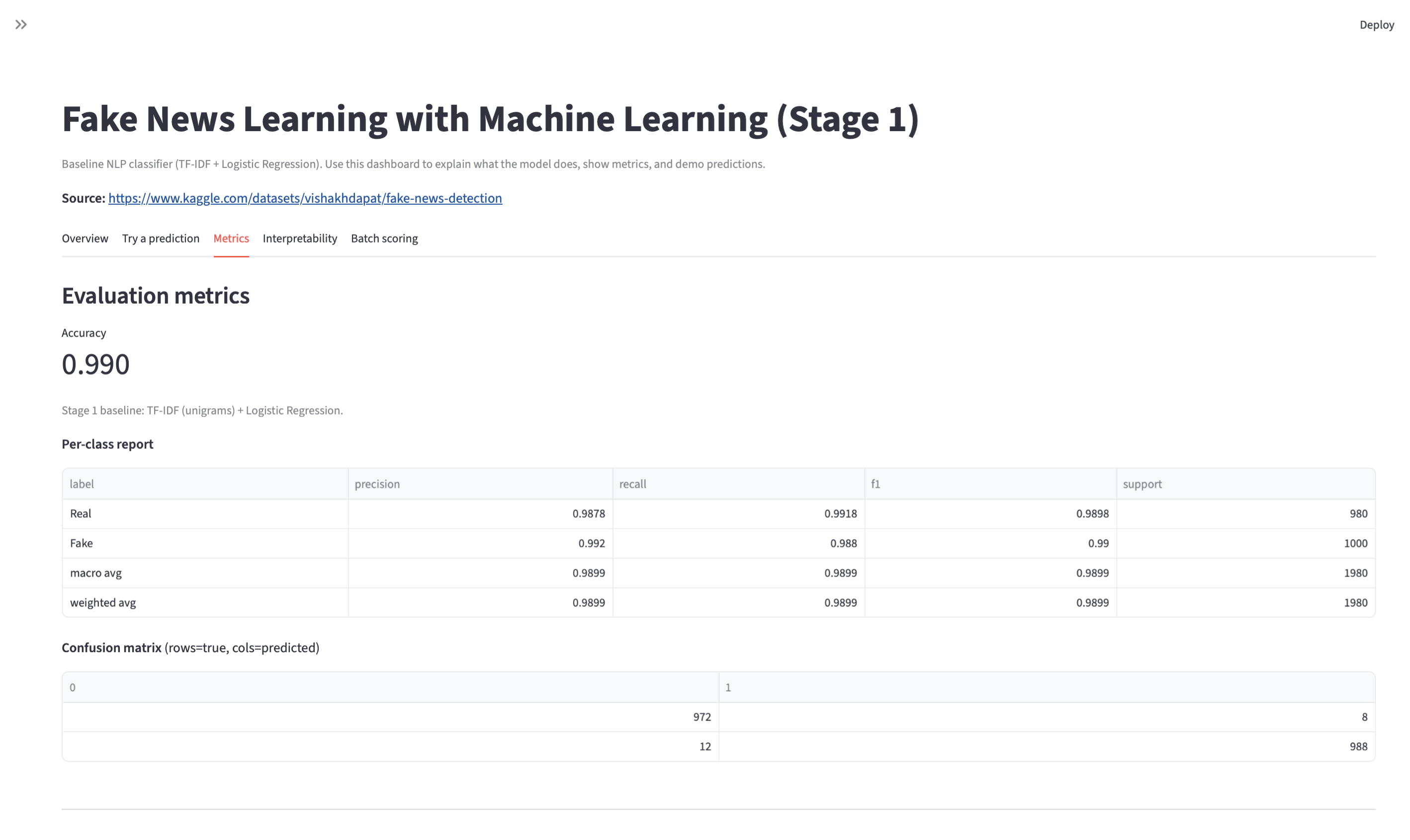The width and height of the screenshot is (1410, 840).
Task: Click the weighted avg row
Action: coord(103,602)
